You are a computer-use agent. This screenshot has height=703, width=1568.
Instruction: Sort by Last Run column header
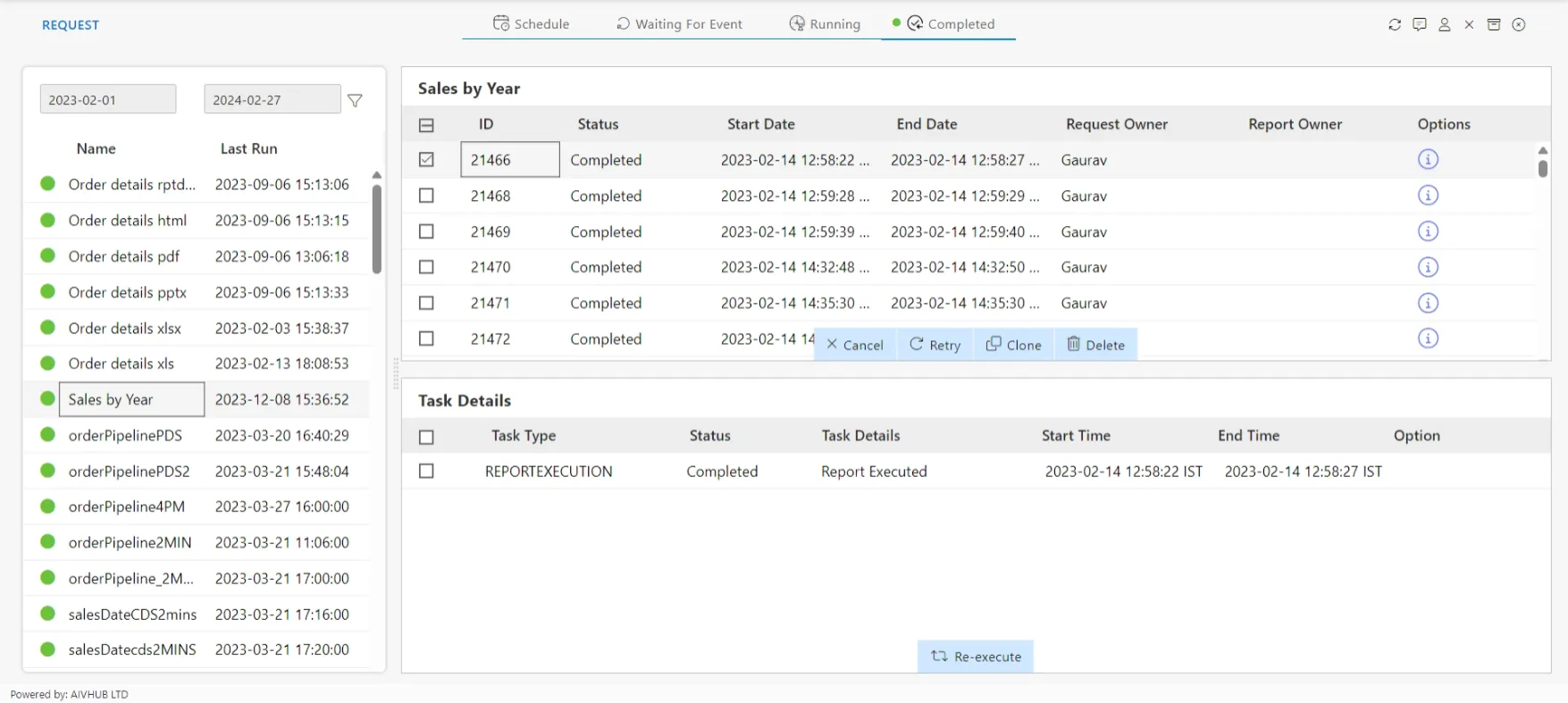248,148
